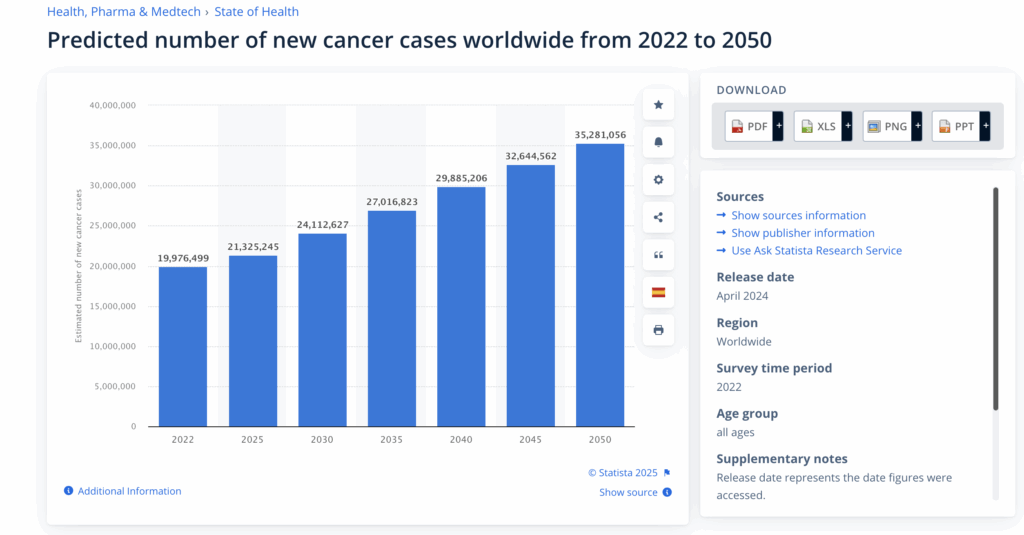Open chart settings gear icon

tap(658, 180)
